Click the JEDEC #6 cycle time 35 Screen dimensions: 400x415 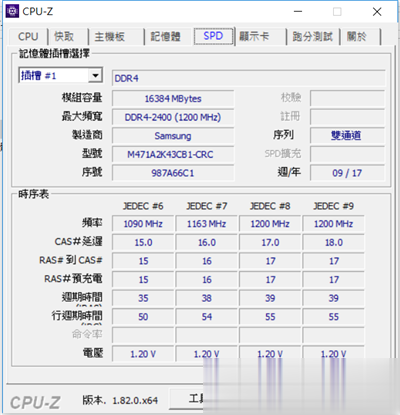[143, 298]
